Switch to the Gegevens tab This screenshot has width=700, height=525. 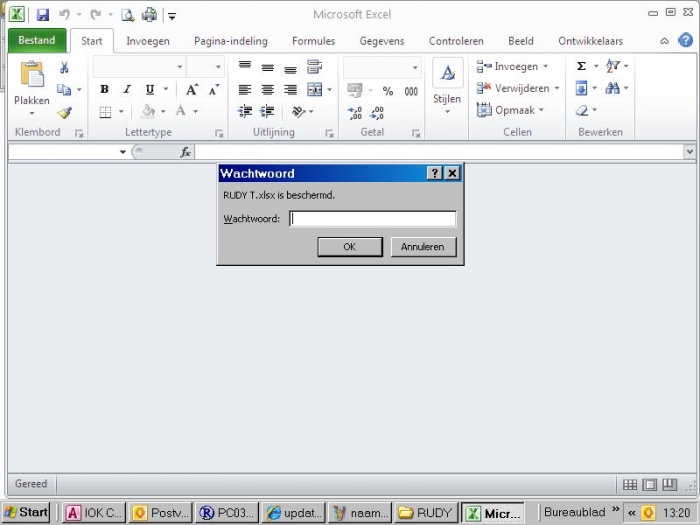[382, 41]
